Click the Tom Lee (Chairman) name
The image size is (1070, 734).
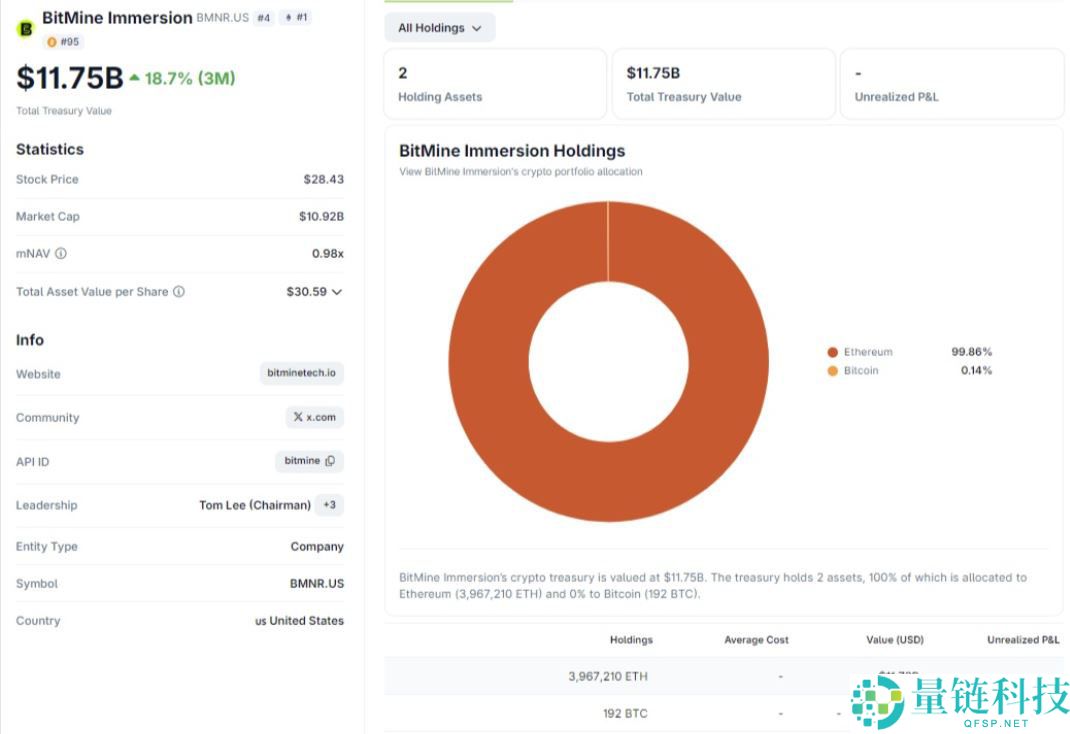coord(255,505)
